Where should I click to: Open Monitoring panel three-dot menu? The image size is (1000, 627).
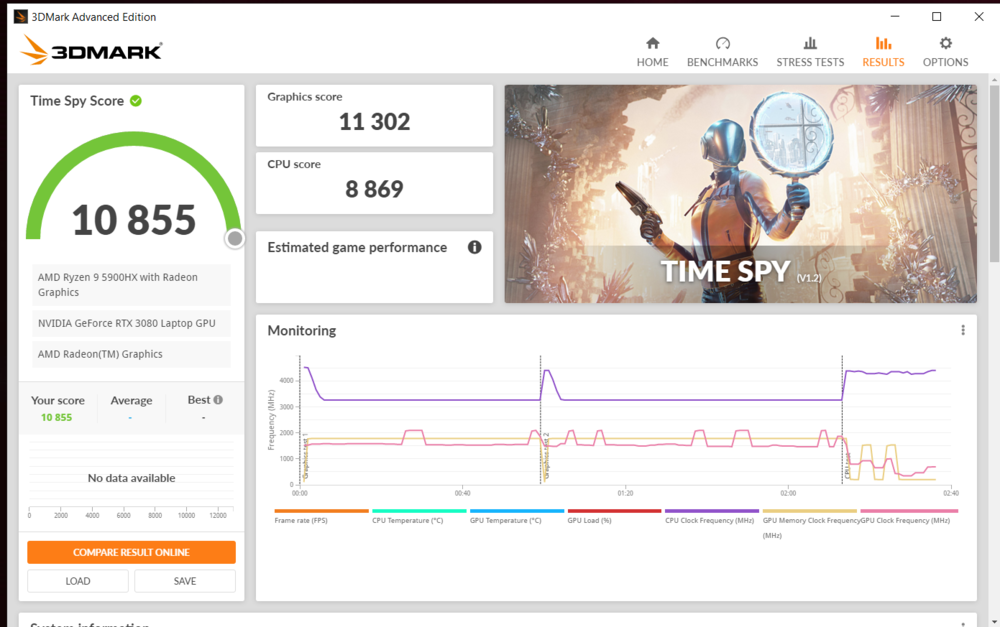click(963, 331)
